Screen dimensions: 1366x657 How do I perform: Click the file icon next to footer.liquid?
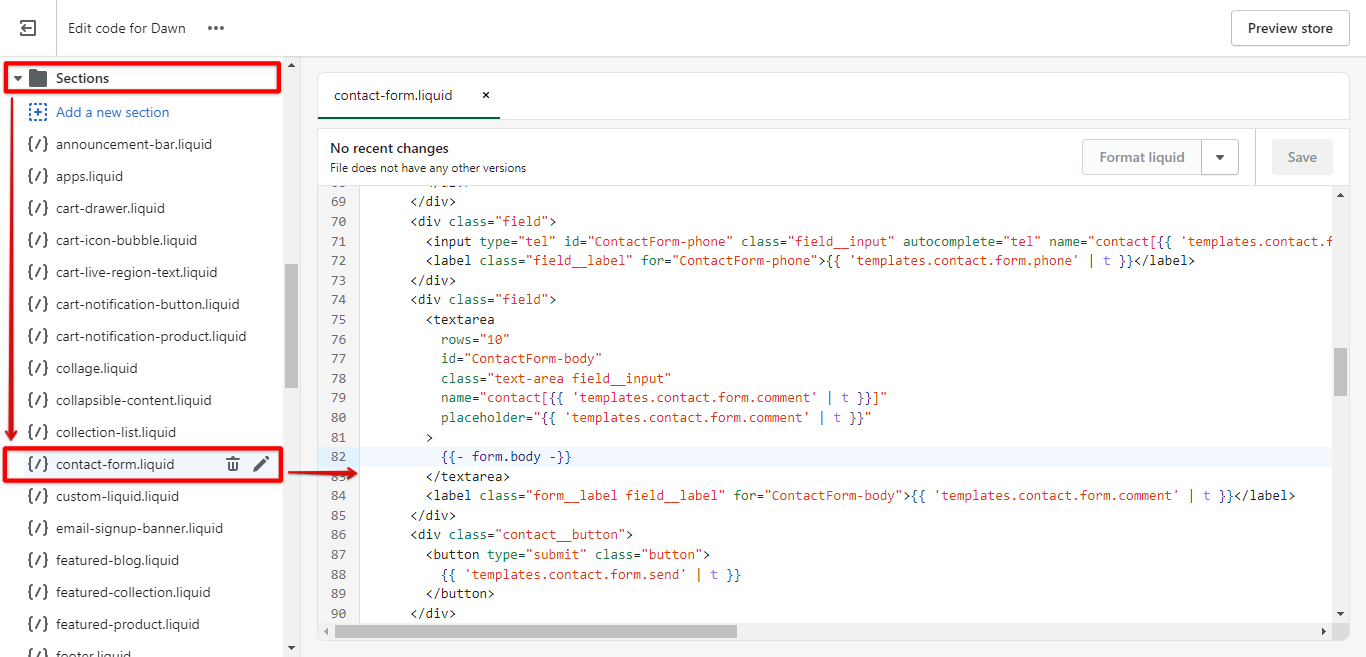[x=38, y=651]
